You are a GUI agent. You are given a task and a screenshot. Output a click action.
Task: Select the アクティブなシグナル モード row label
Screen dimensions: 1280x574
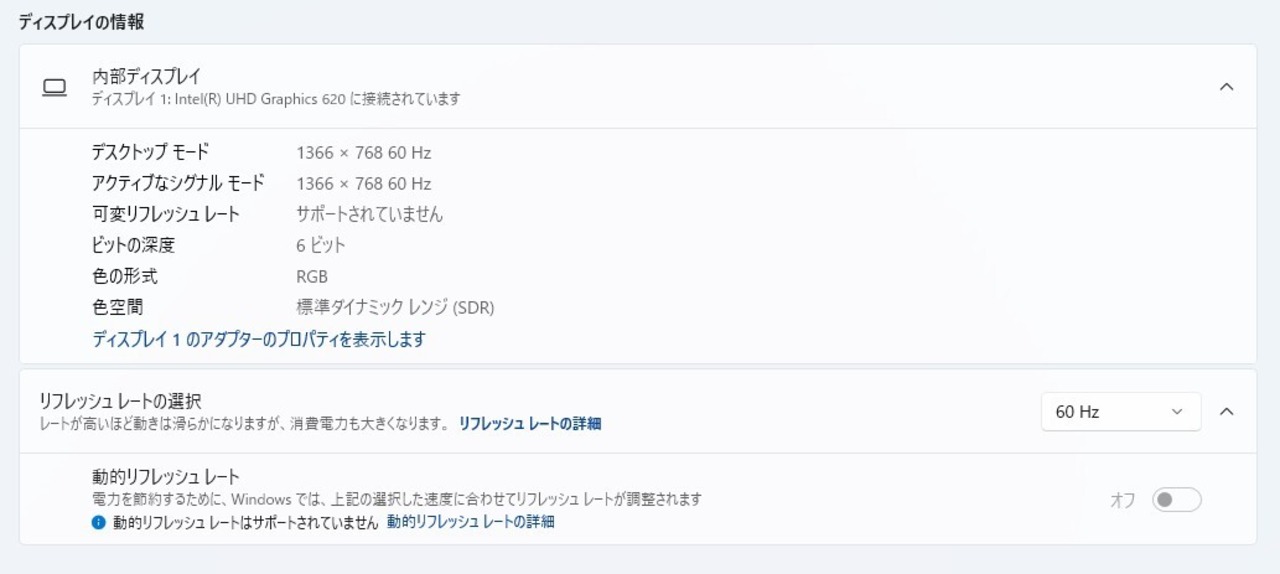click(x=178, y=183)
